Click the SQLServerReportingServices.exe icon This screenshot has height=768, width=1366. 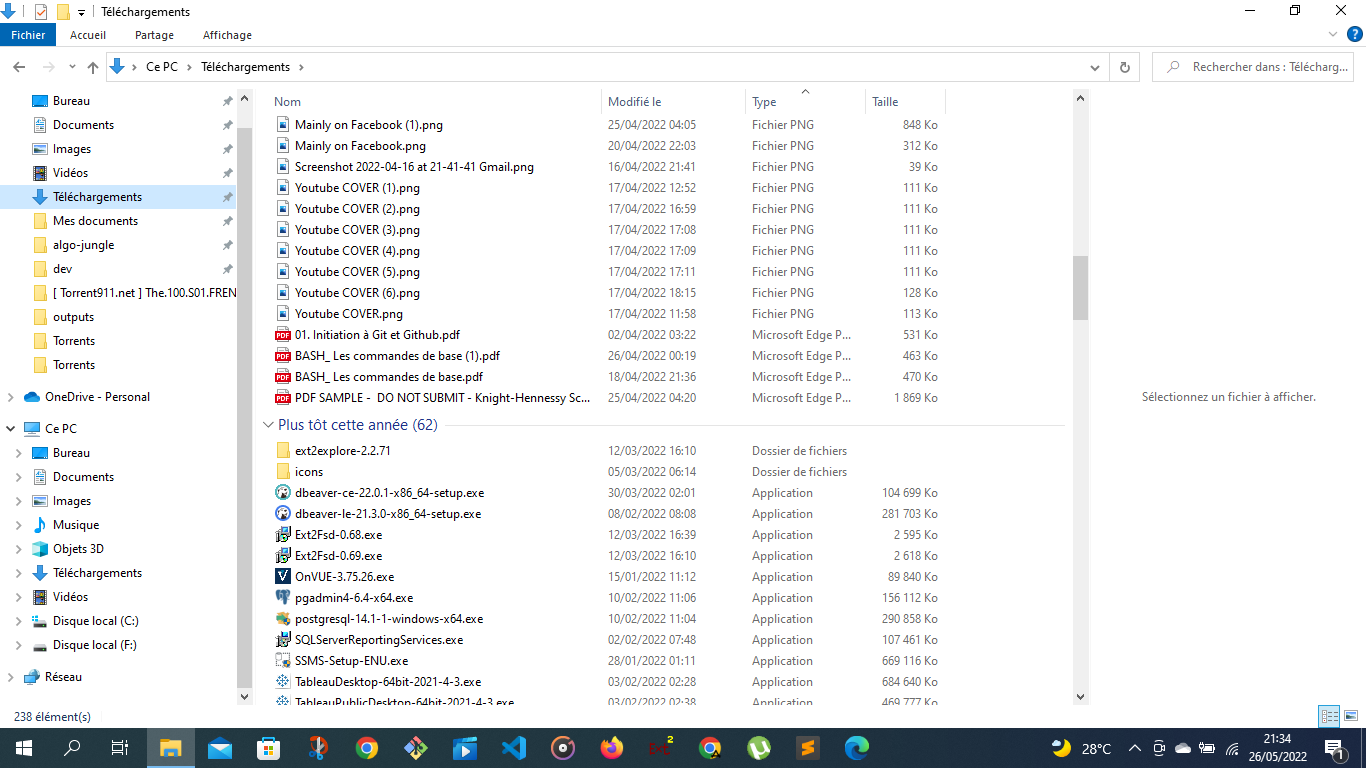[283, 640]
